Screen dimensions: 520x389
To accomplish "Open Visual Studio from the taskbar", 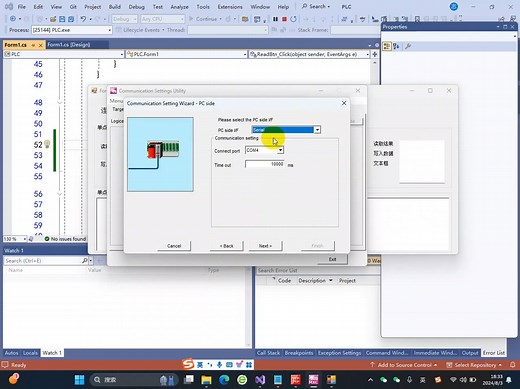I will point(260,379).
